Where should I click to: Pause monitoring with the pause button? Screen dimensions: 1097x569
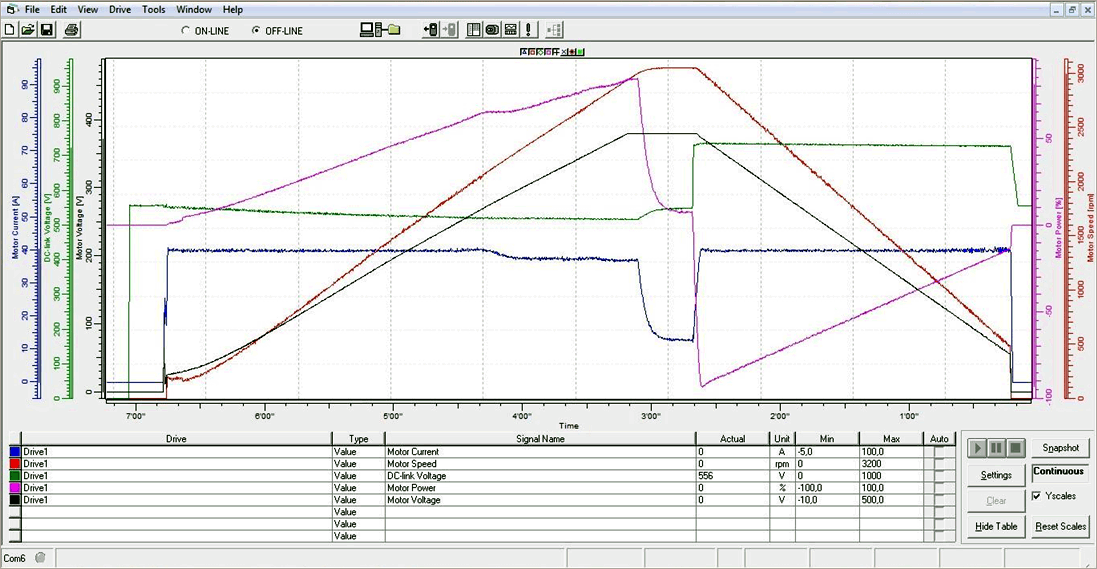tap(996, 448)
